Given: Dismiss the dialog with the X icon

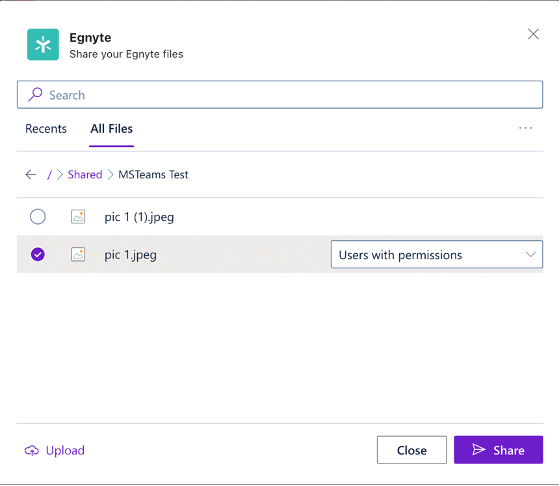Looking at the screenshot, I should 533,34.
